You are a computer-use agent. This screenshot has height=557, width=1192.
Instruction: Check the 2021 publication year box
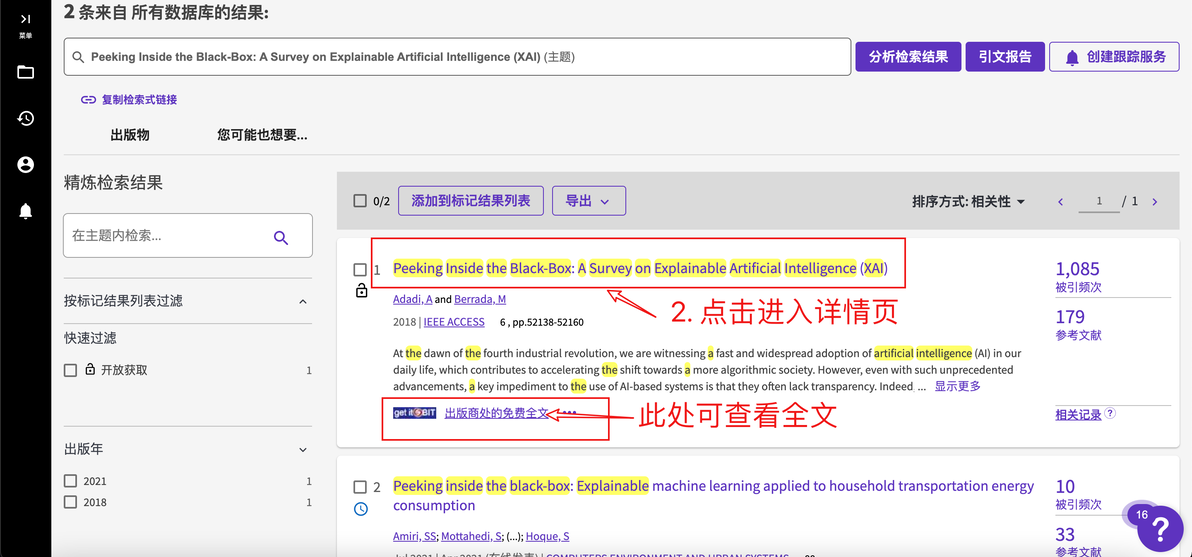(71, 481)
